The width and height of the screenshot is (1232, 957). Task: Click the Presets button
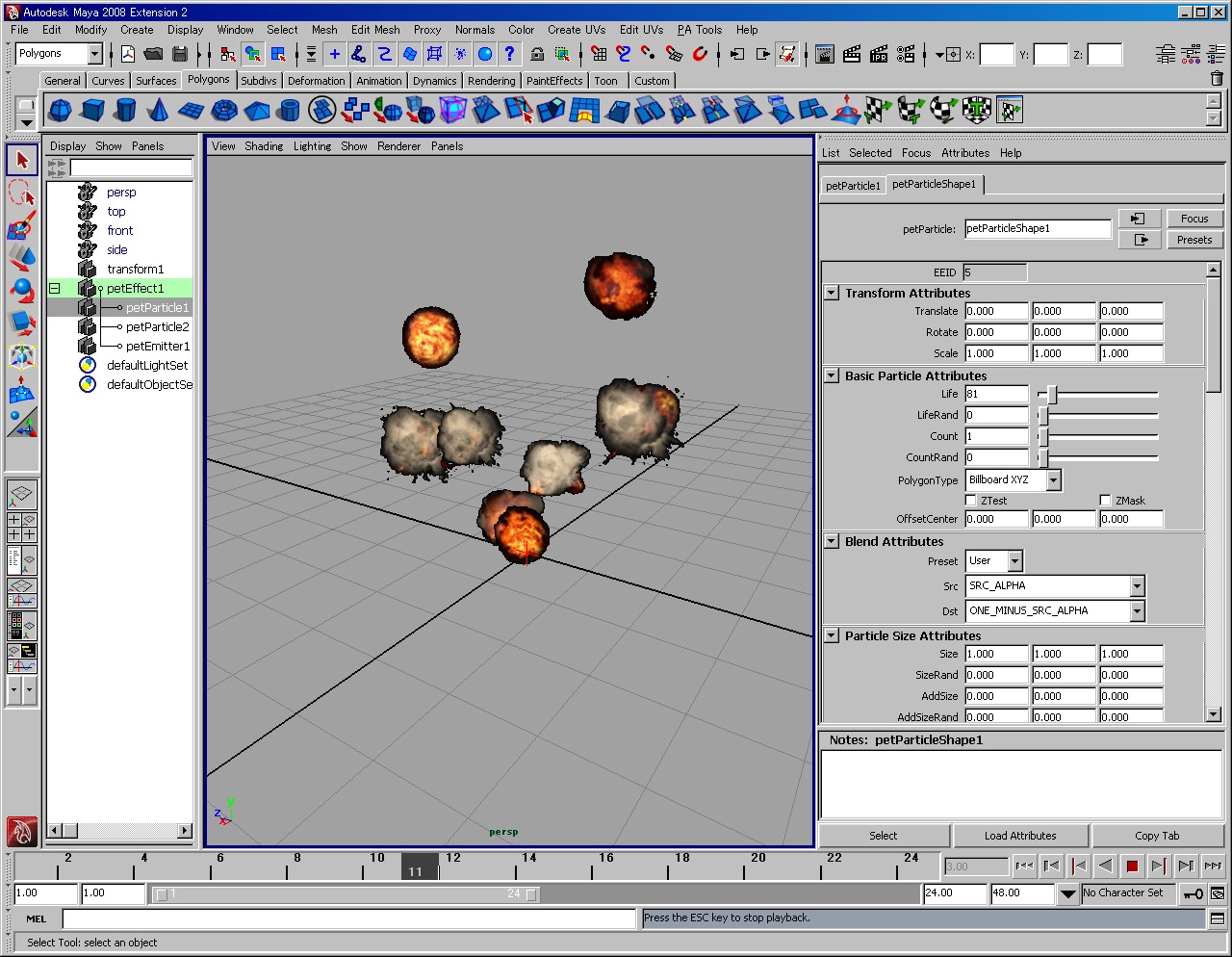pyautogui.click(x=1193, y=240)
